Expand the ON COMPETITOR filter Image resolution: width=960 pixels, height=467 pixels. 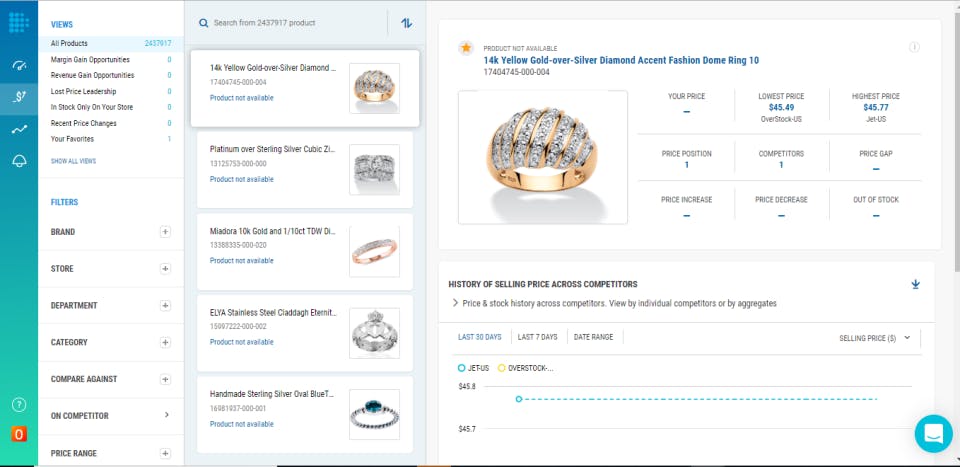click(166, 415)
